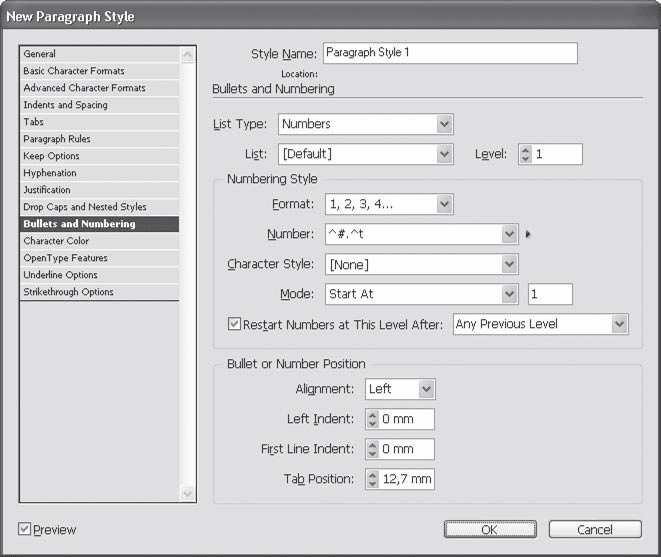
Task: Open the List Type dropdown
Action: 444,124
